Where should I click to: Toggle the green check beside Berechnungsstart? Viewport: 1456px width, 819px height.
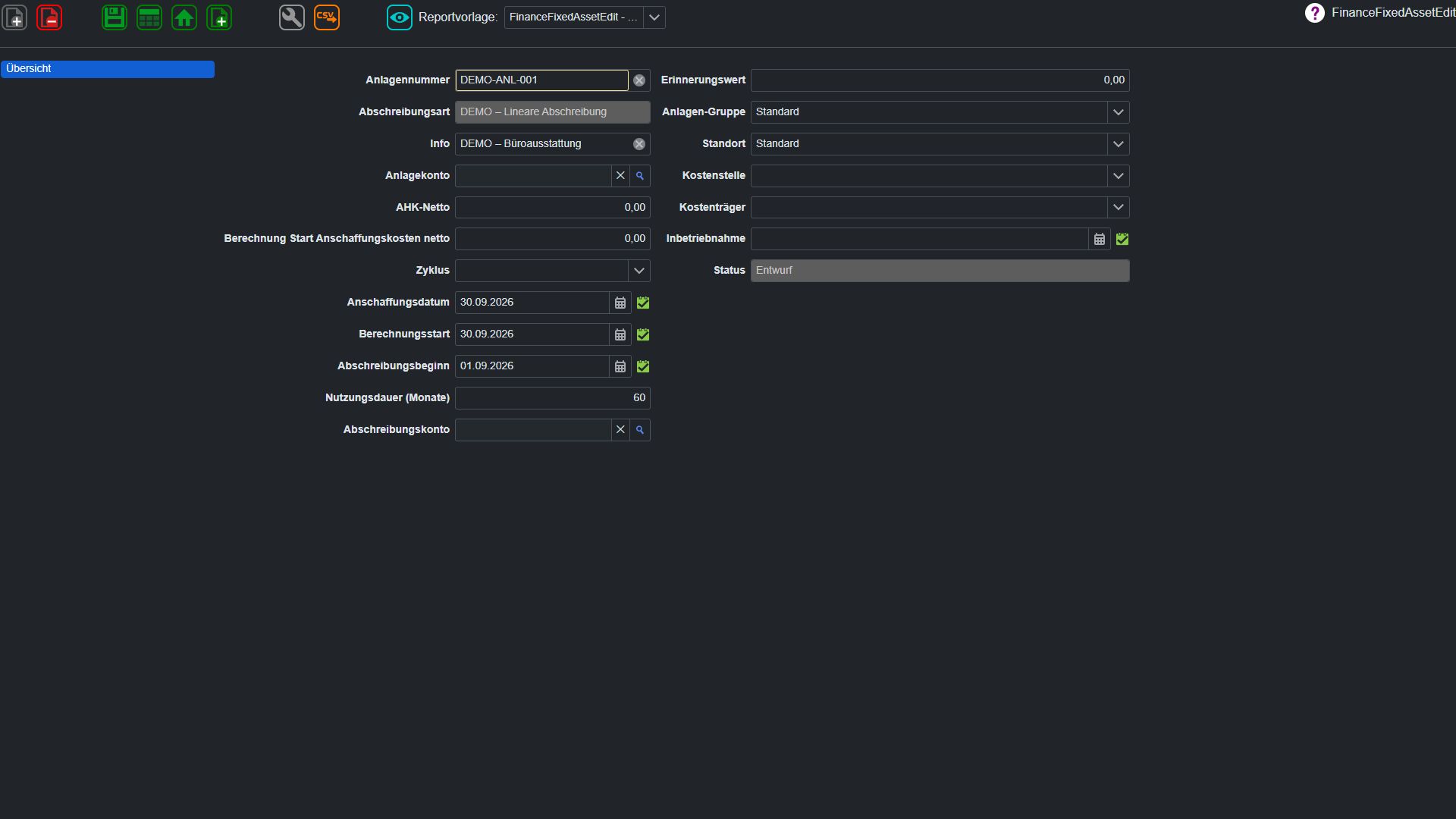click(643, 334)
